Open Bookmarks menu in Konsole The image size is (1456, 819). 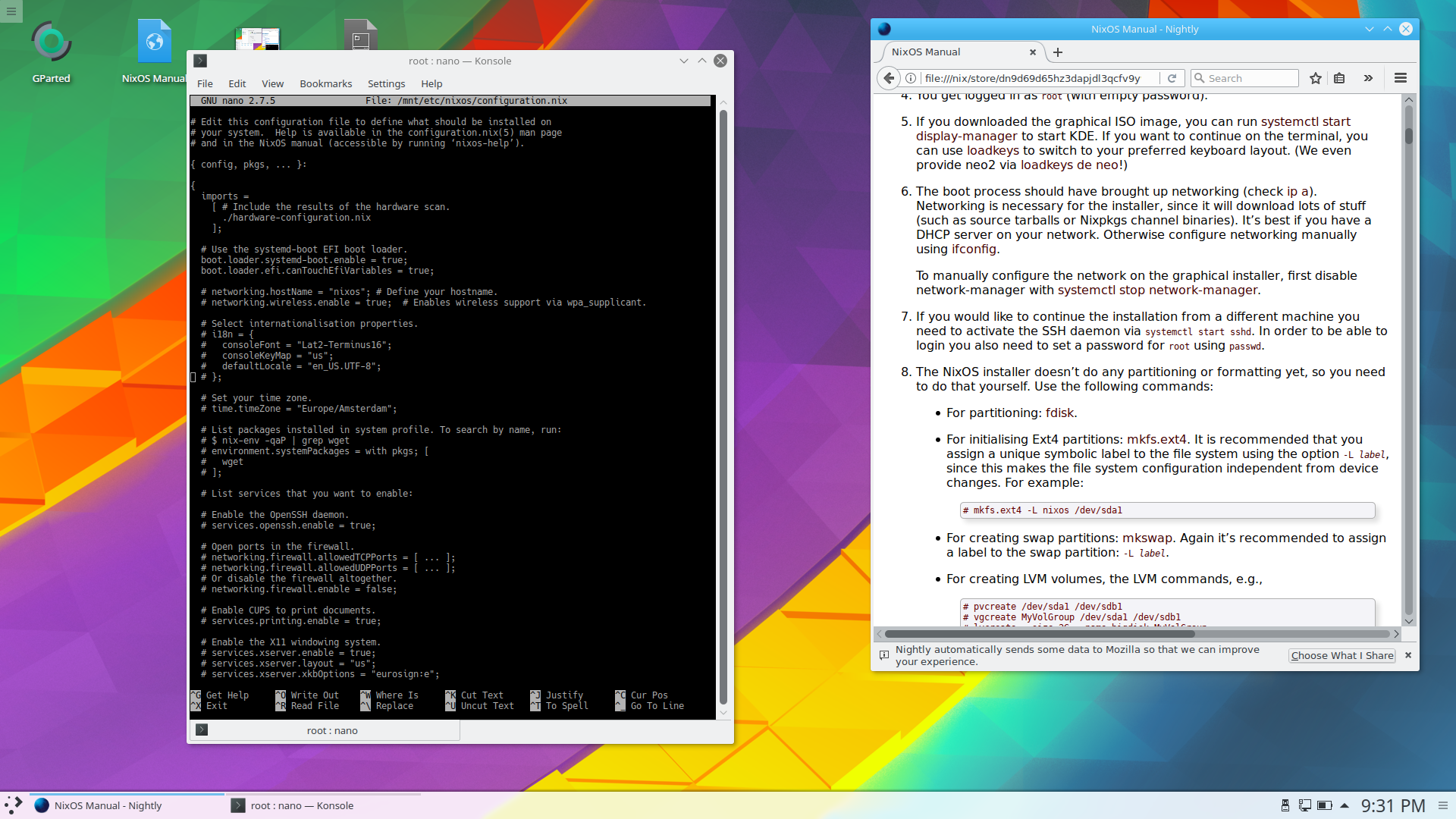[325, 83]
